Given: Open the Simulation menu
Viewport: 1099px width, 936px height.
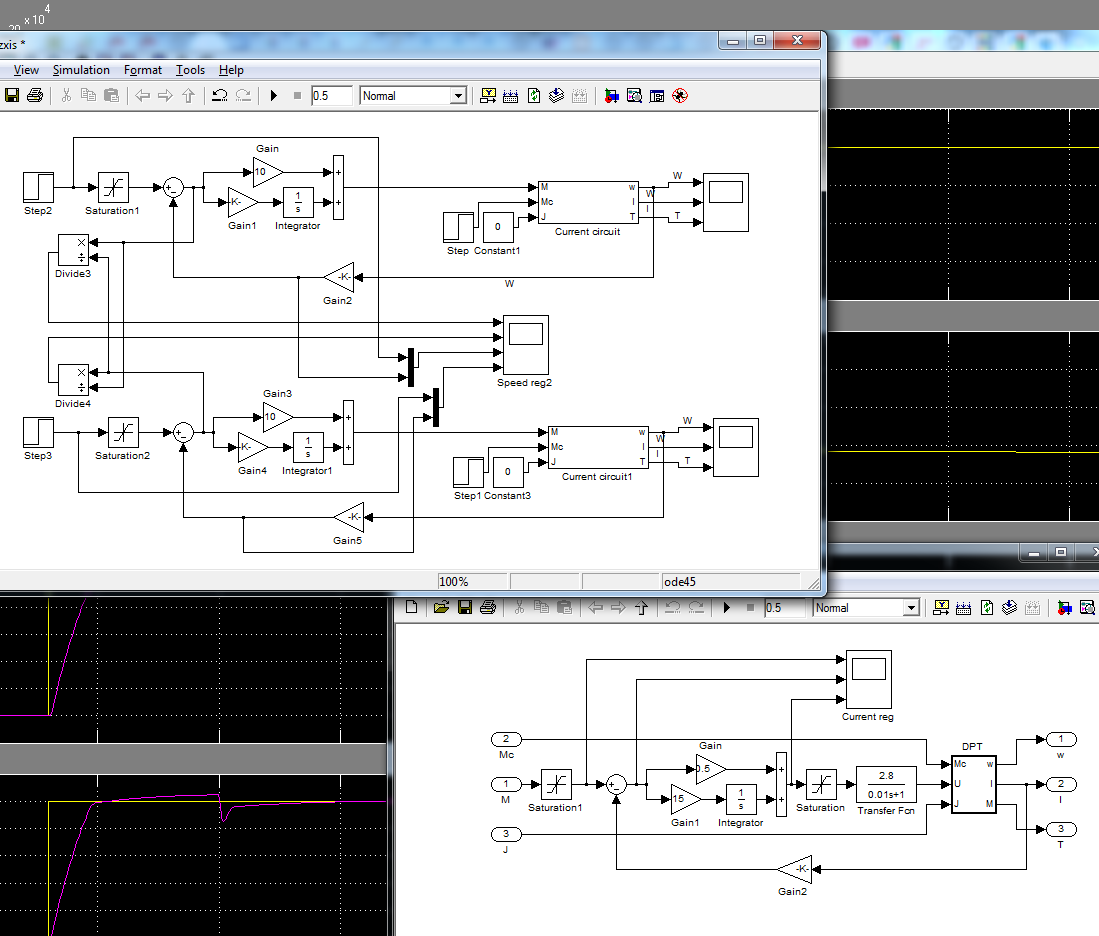Looking at the screenshot, I should point(81,70).
